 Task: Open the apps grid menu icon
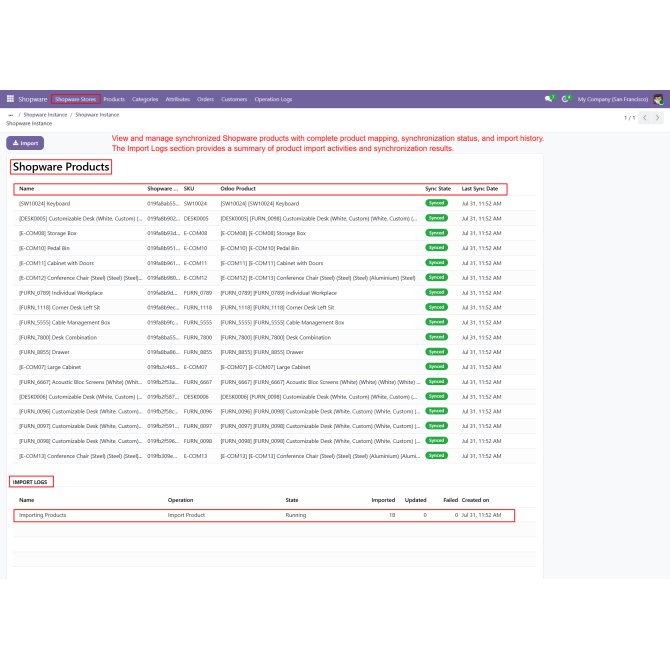click(x=10, y=99)
